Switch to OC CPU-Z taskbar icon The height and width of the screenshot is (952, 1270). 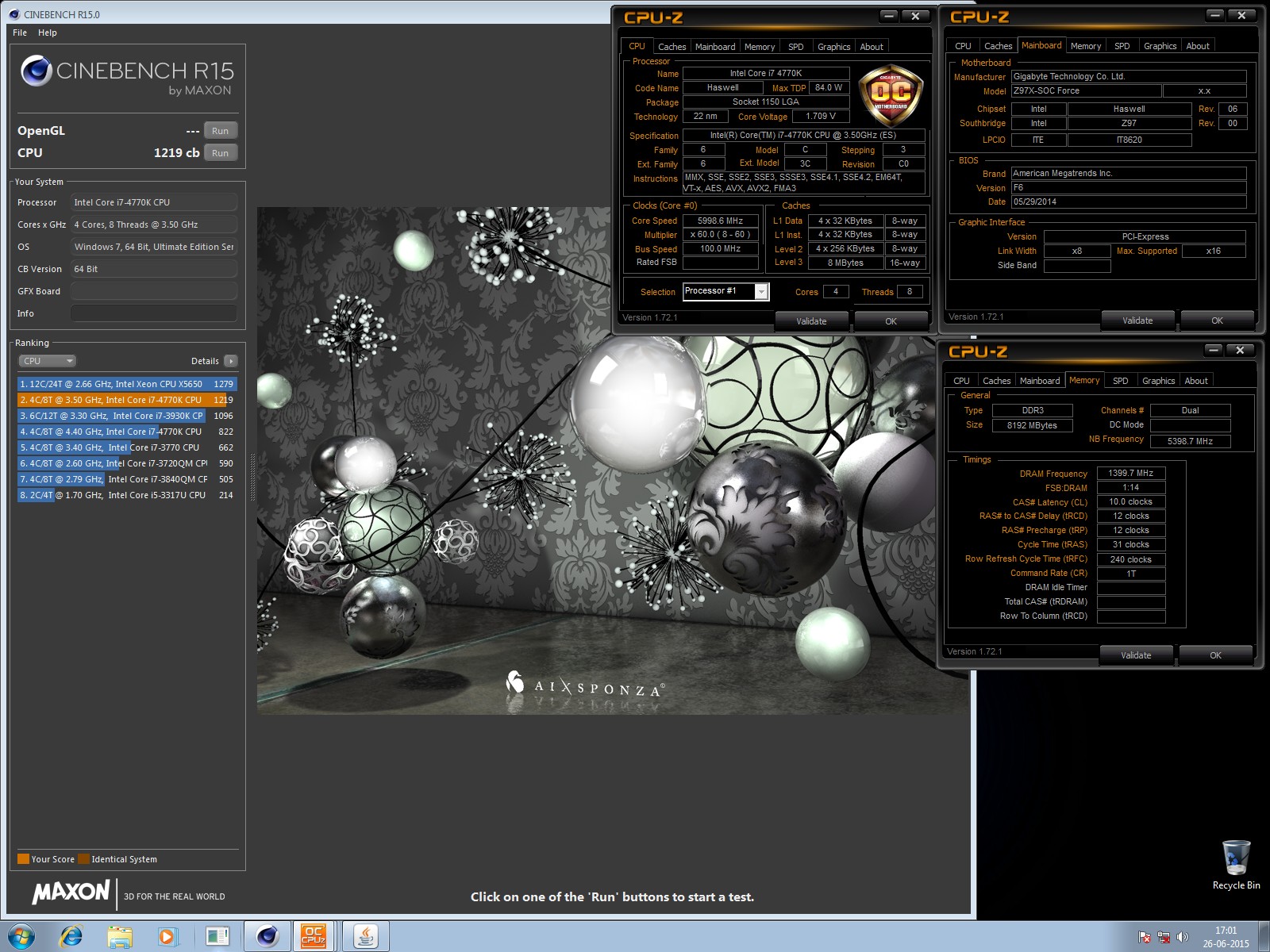point(314,936)
